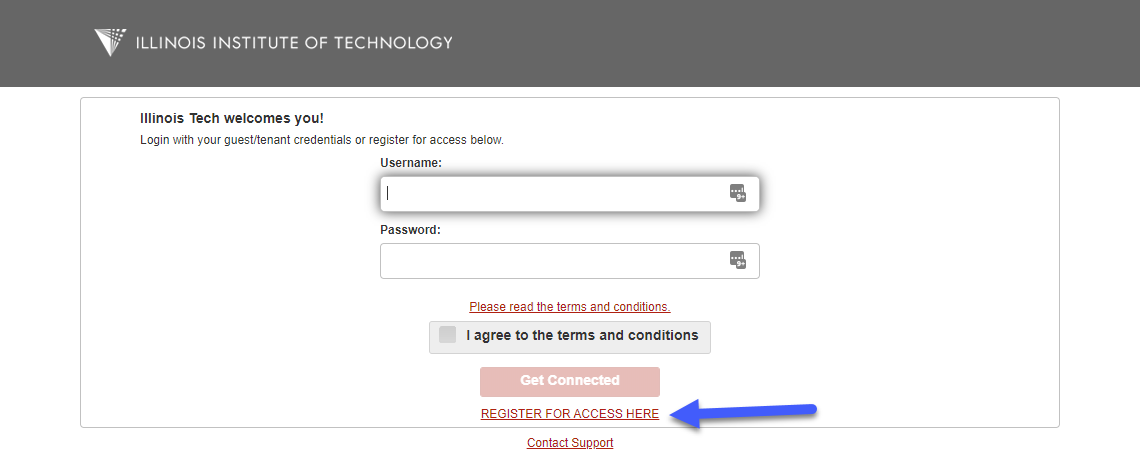Click the "Illinois Tech welcomes you!" heading
Viewport: 1140px width, 467px height.
pyautogui.click(x=232, y=119)
